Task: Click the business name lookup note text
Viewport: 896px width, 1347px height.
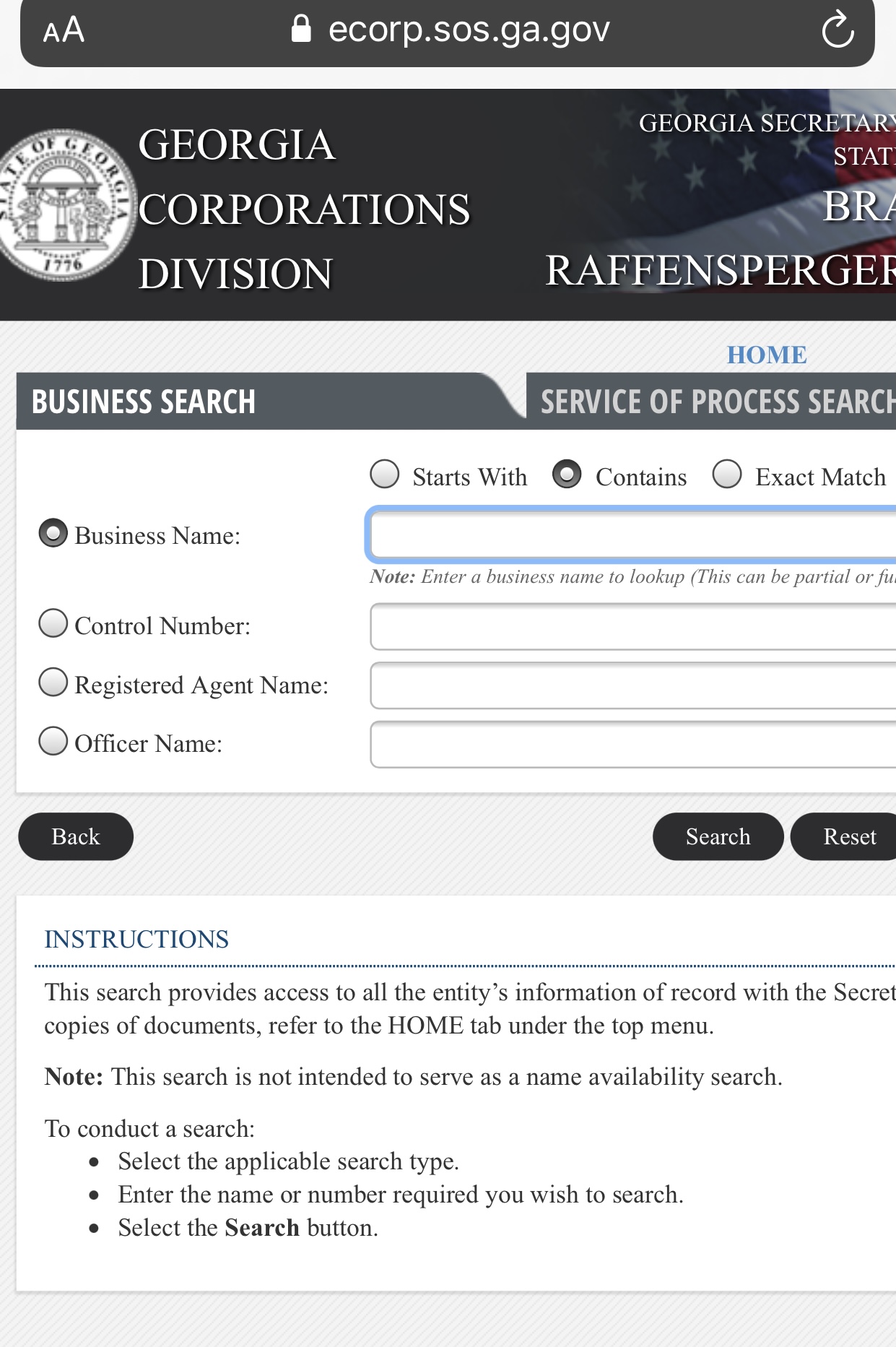Action: (632, 576)
